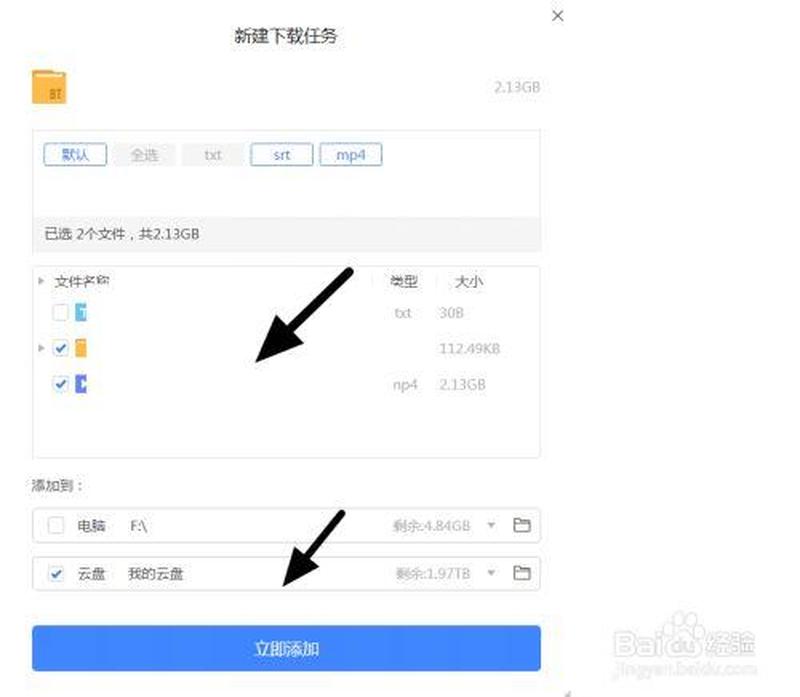
Task: Click the 剩余:4.84GB free space text
Action: coord(431,526)
